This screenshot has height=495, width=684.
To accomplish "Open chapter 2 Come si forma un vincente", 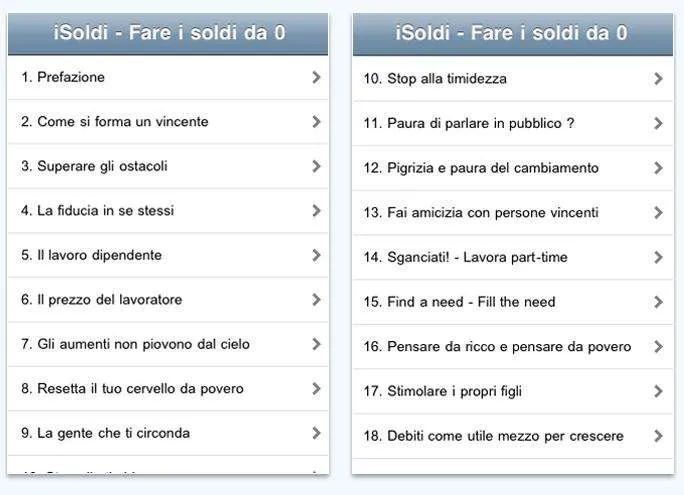I will 168,122.
